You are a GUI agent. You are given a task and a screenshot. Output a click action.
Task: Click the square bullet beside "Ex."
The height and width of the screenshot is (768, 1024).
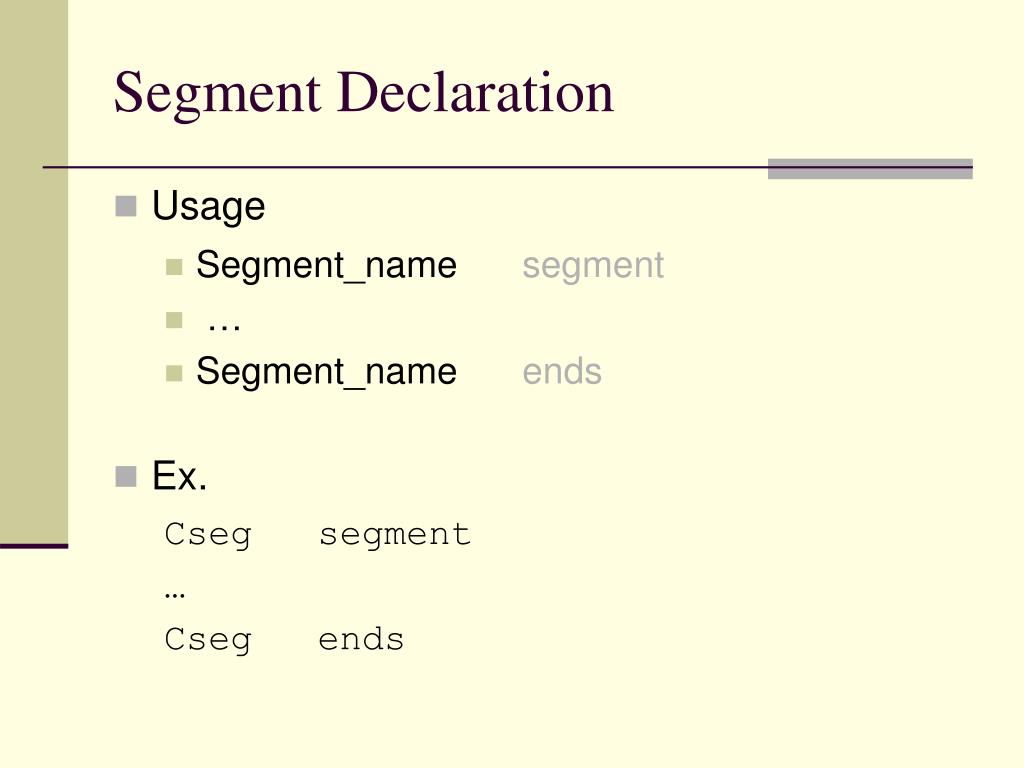125,476
